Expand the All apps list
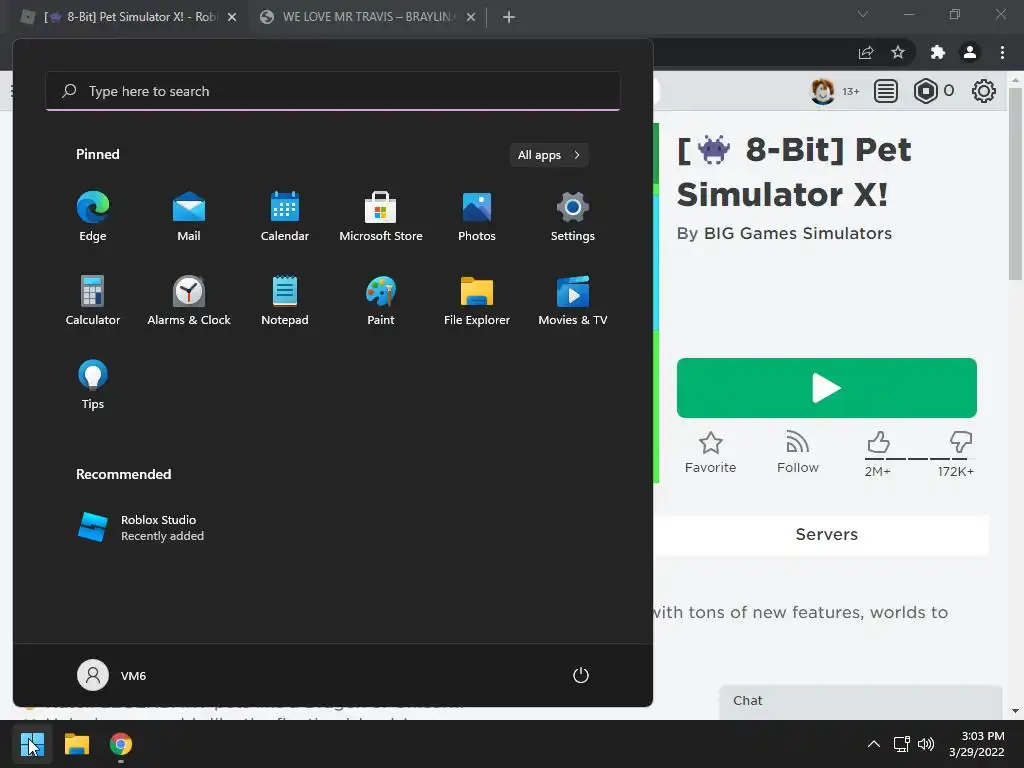The image size is (1024, 768). click(549, 155)
